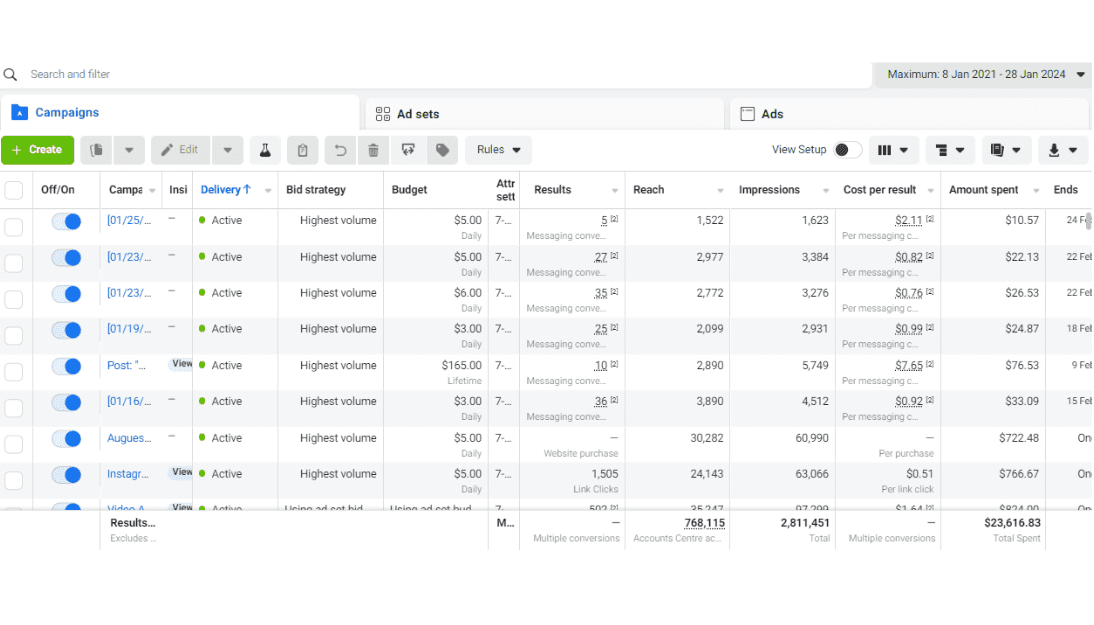Click the clipboard paste icon

302,150
